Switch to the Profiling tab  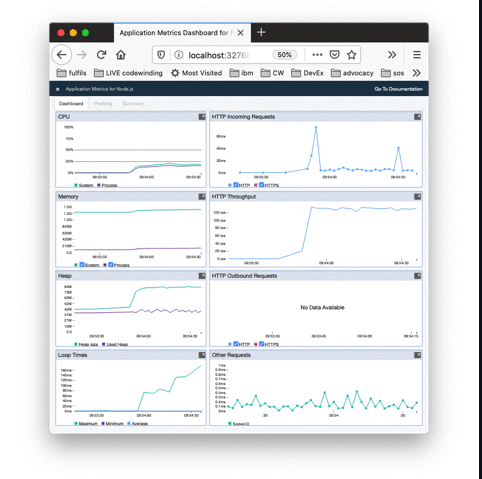pos(103,103)
